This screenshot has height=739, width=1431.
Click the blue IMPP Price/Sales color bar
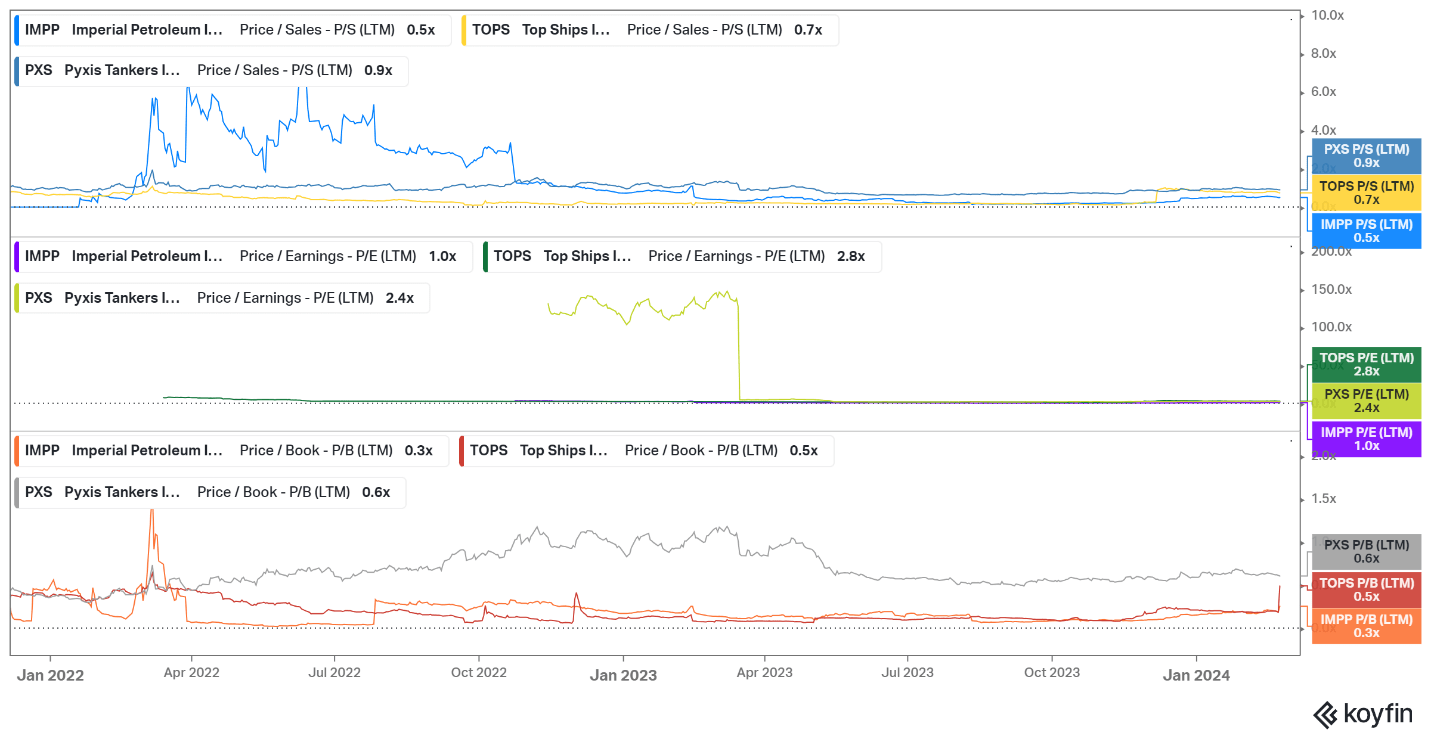pyautogui.click(x=16, y=30)
